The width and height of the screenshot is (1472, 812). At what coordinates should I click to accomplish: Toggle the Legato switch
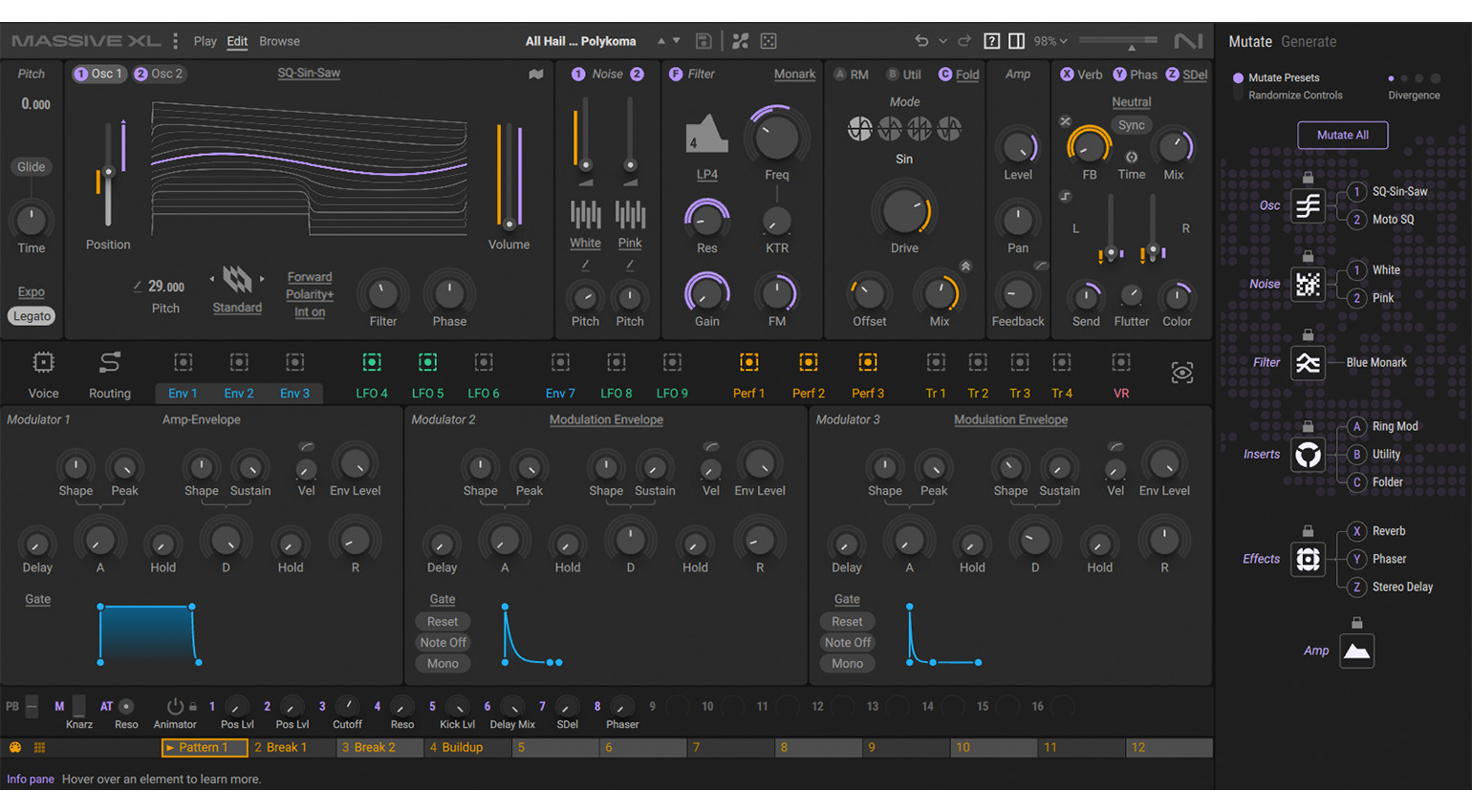(32, 316)
